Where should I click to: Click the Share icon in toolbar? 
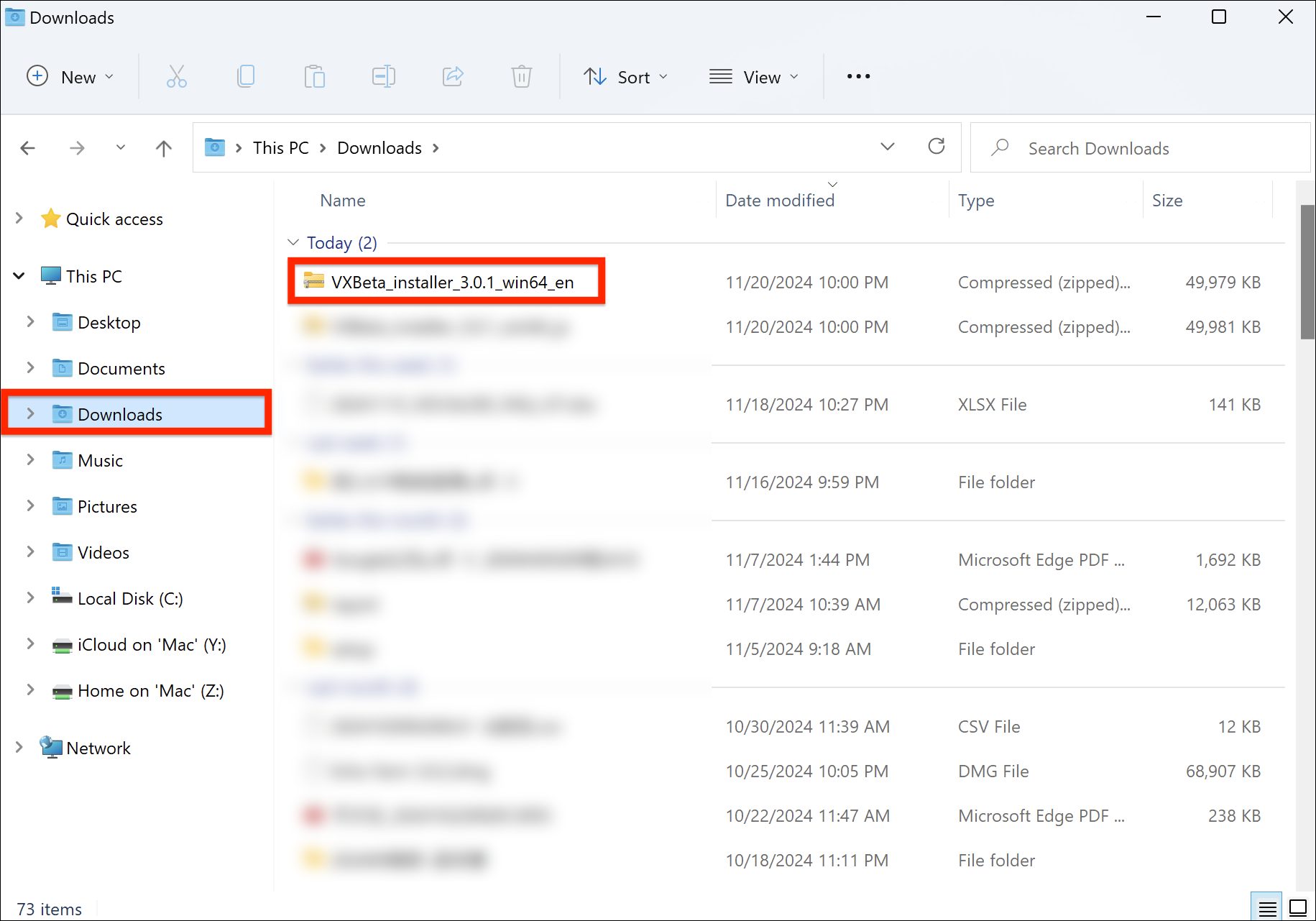(452, 76)
